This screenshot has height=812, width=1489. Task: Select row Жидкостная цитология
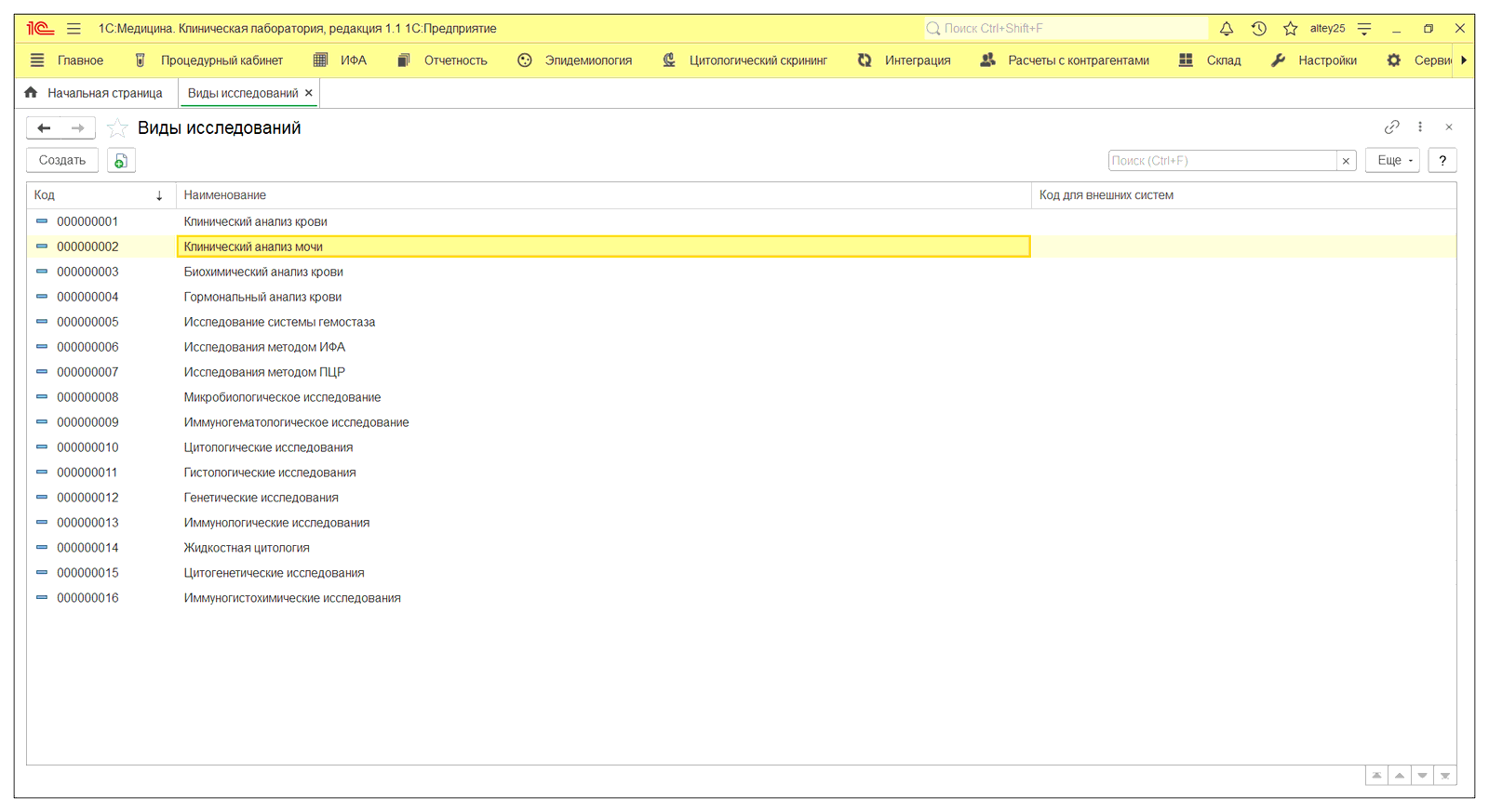pyautogui.click(x=741, y=548)
